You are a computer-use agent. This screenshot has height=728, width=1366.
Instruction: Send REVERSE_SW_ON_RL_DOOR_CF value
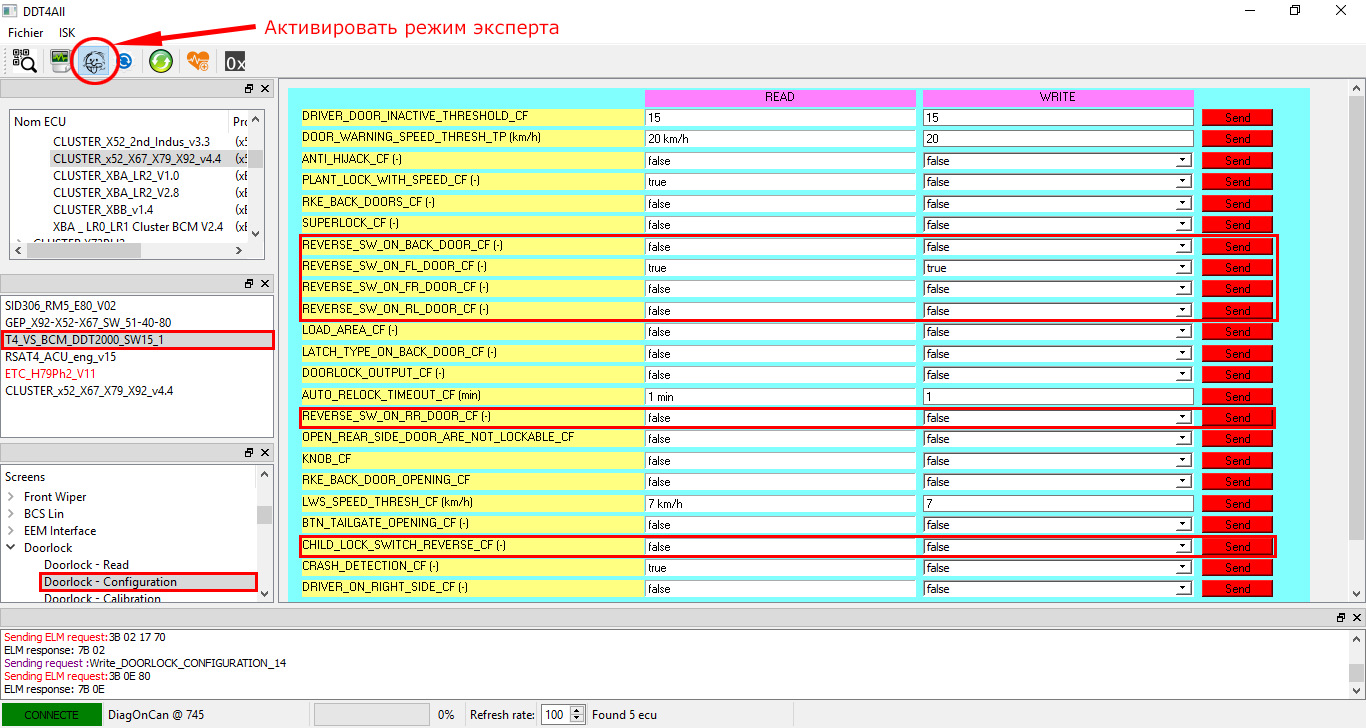(x=1237, y=311)
